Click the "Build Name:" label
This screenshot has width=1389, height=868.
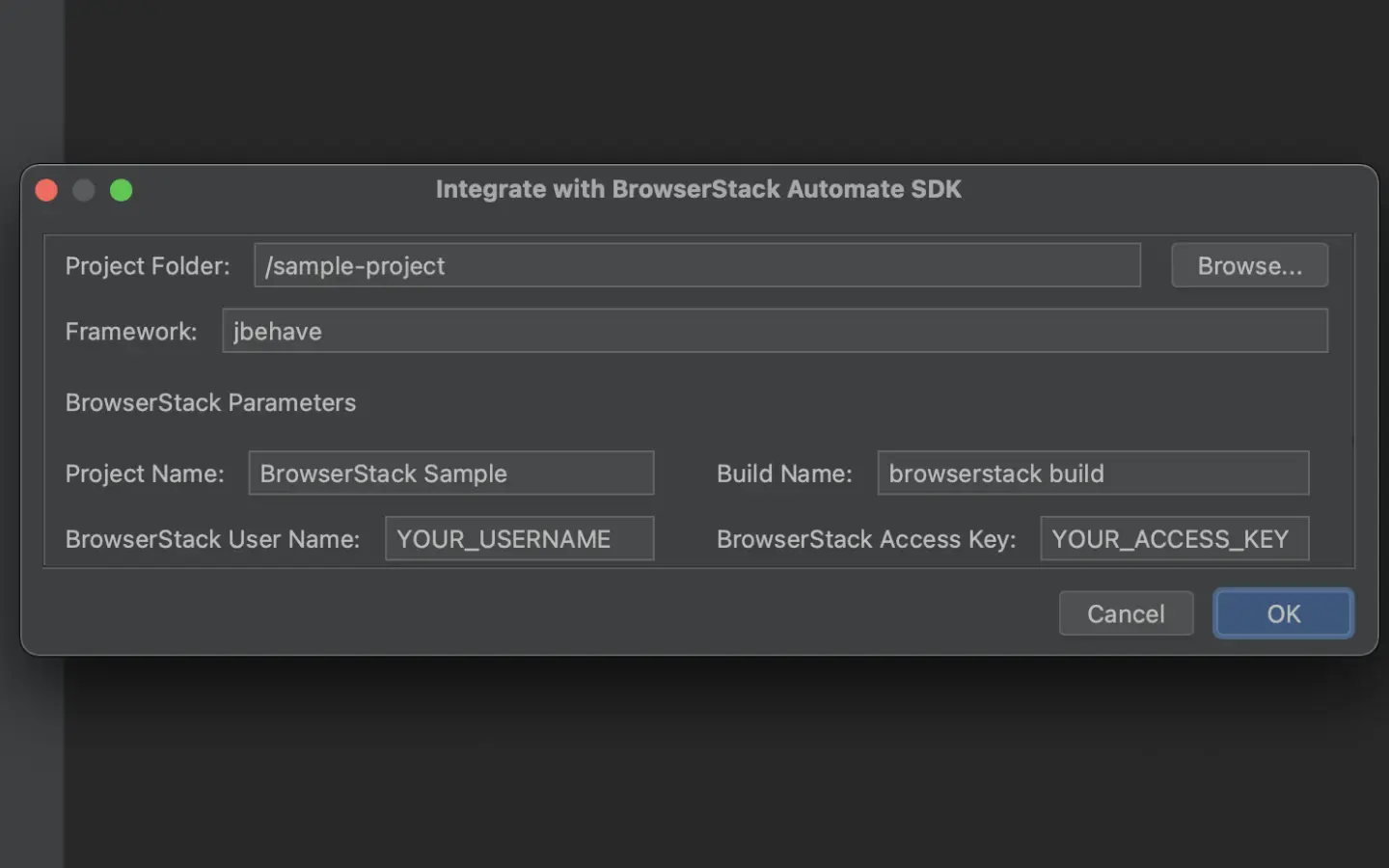click(784, 474)
